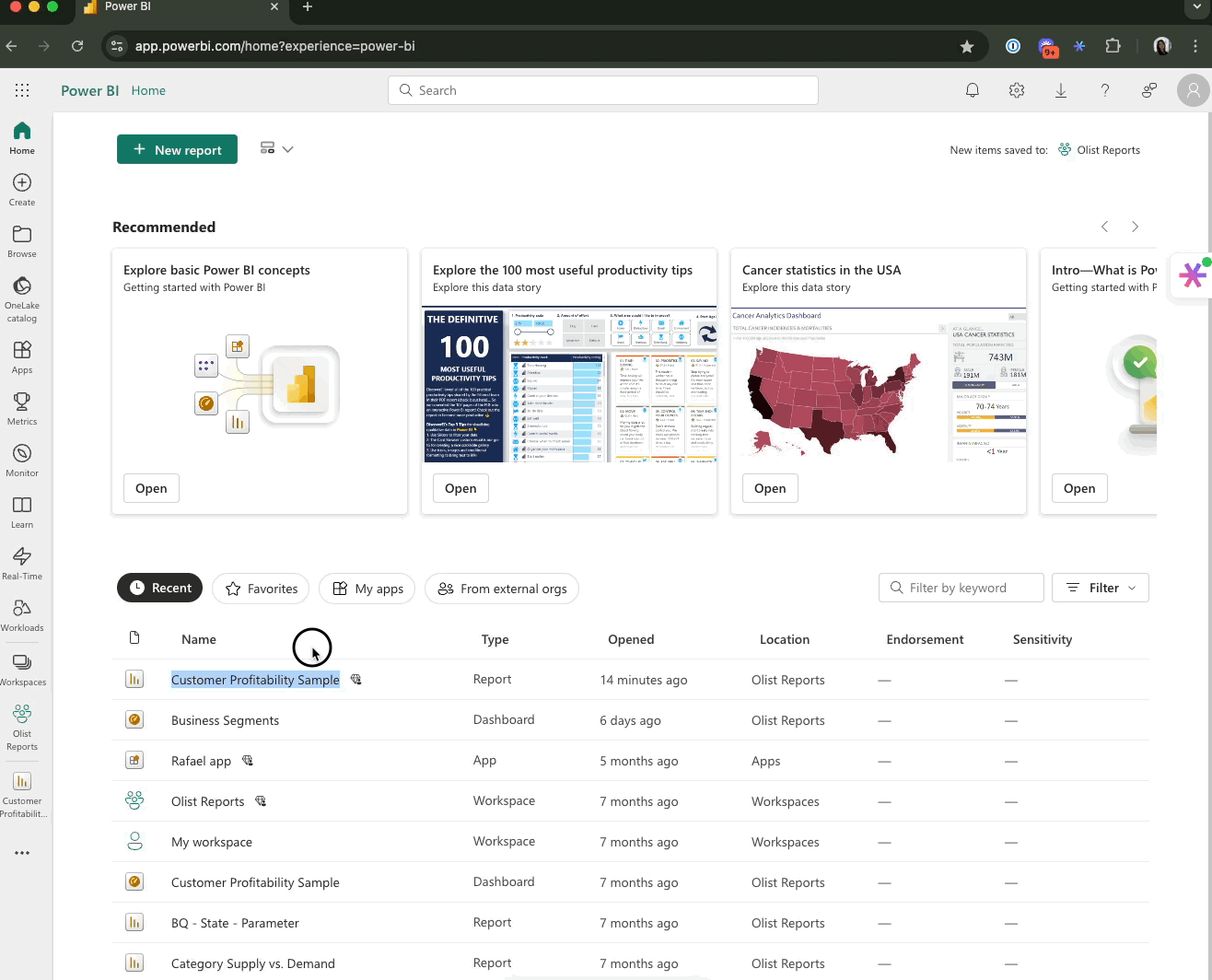Viewport: 1212px width, 980px height.
Task: Select the My apps tab
Action: click(367, 589)
